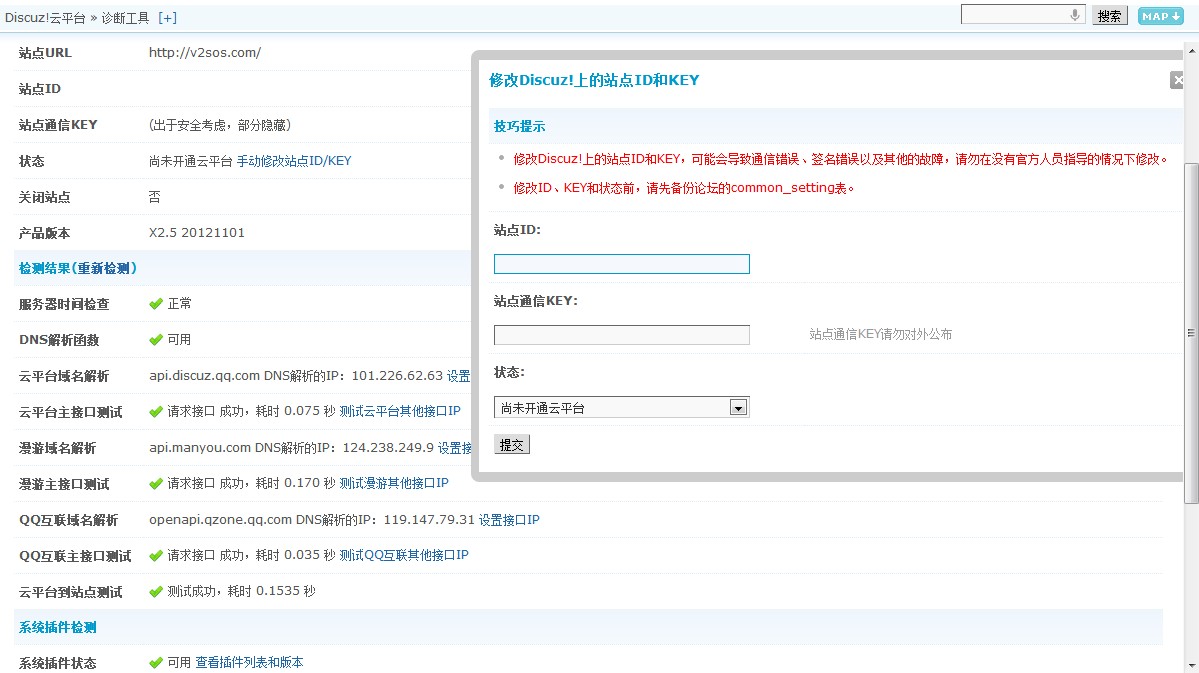Screen dimensions: 1199x673
Task: Open the 状态 dropdown showing 尚未开通云平台
Action: pos(622,408)
